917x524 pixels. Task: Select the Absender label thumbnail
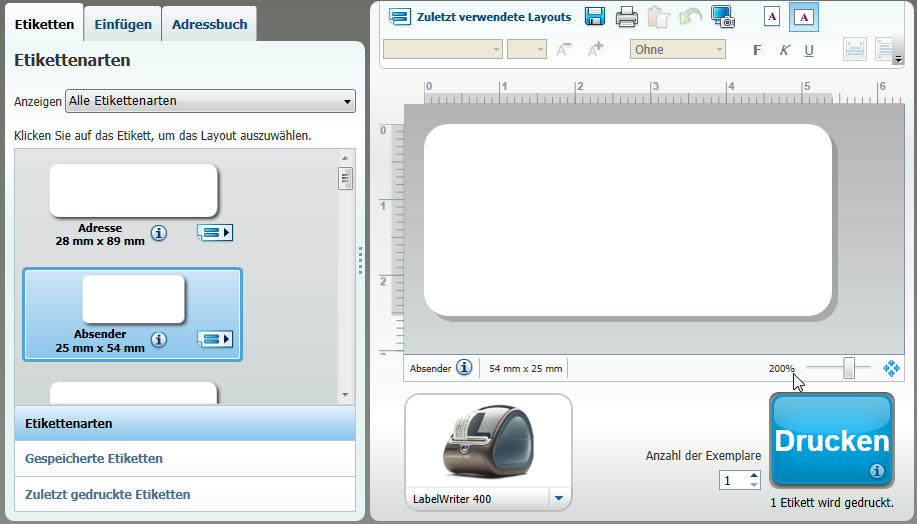click(133, 299)
